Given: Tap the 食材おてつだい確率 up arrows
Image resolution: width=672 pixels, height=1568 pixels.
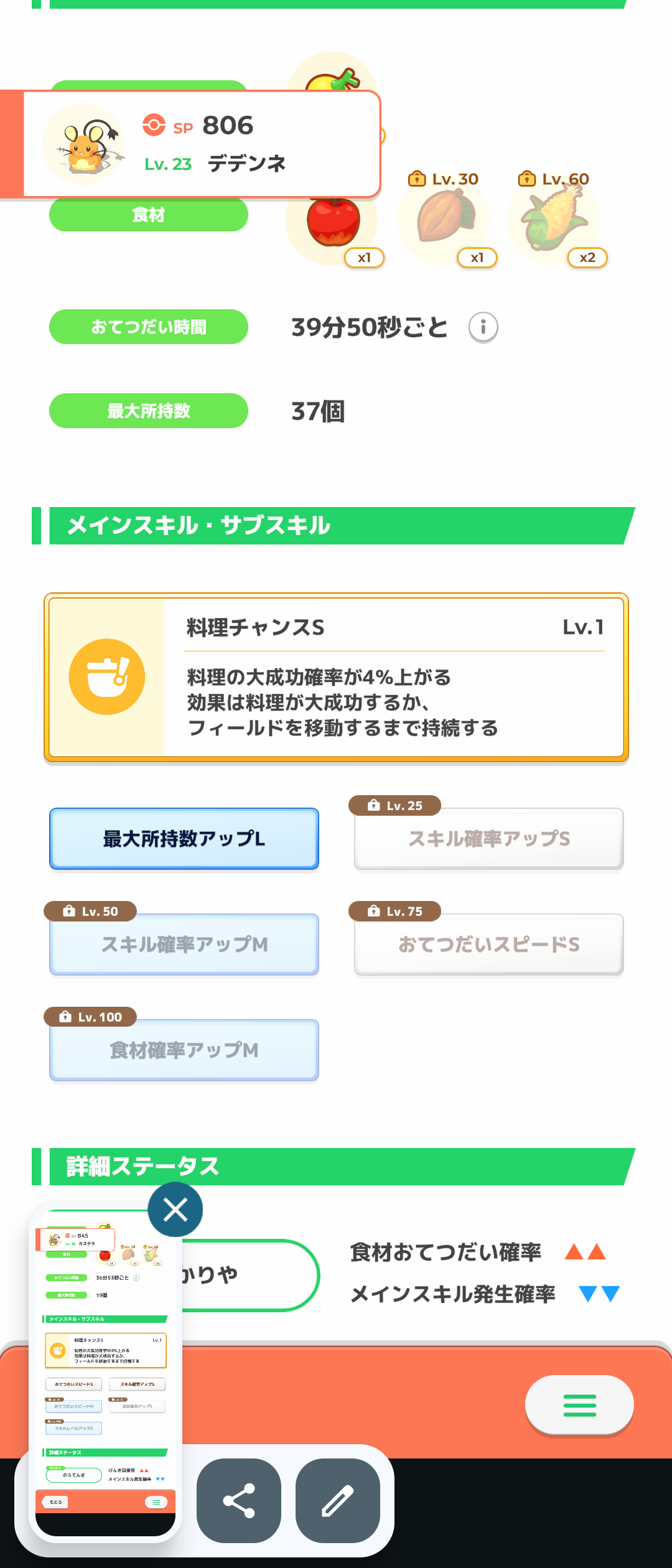Looking at the screenshot, I should pos(585,1251).
